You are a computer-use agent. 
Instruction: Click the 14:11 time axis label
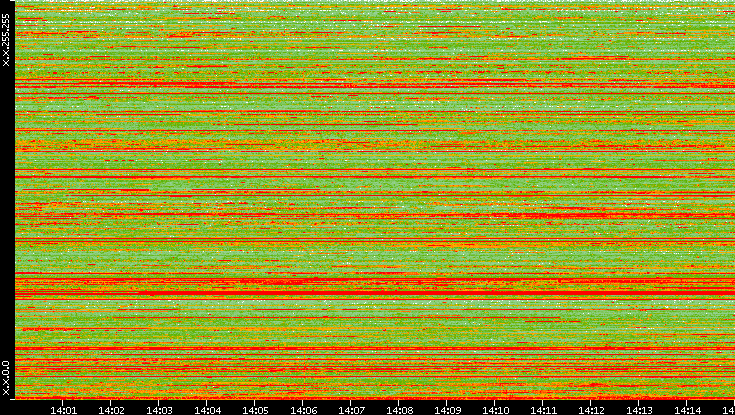543,409
